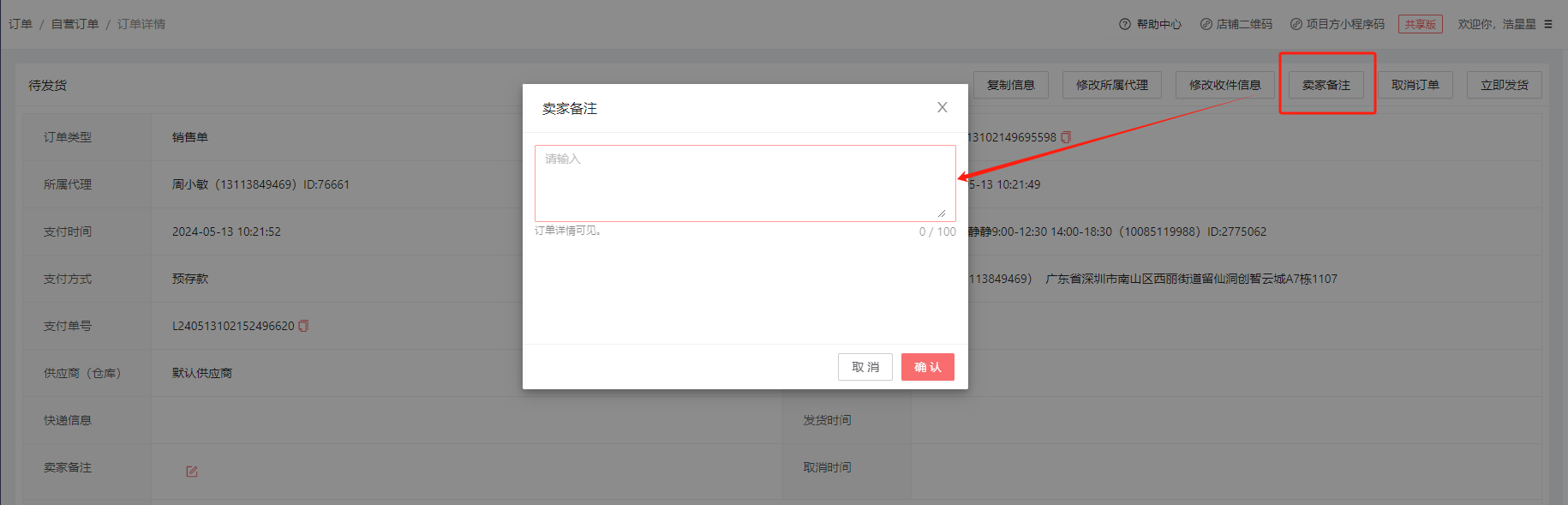
Task: Close the 卖家备注 dialog with X
Action: tap(942, 107)
